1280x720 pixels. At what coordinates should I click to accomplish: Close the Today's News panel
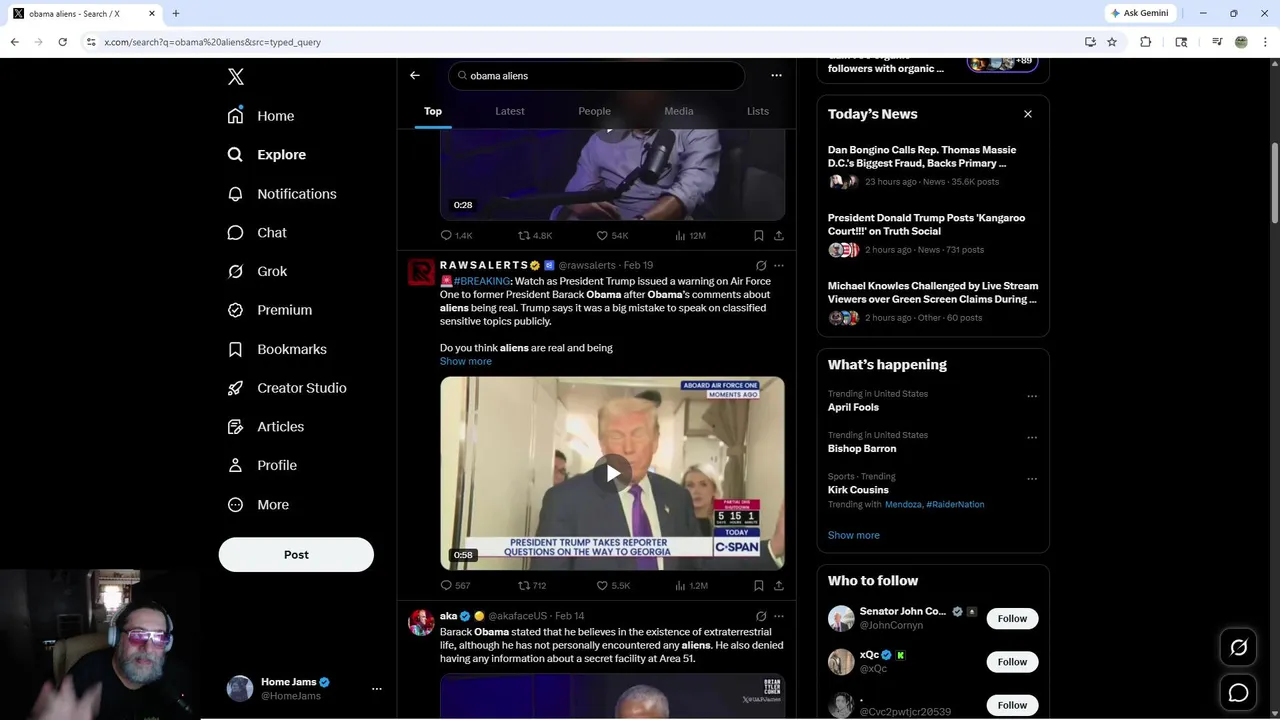(1028, 114)
